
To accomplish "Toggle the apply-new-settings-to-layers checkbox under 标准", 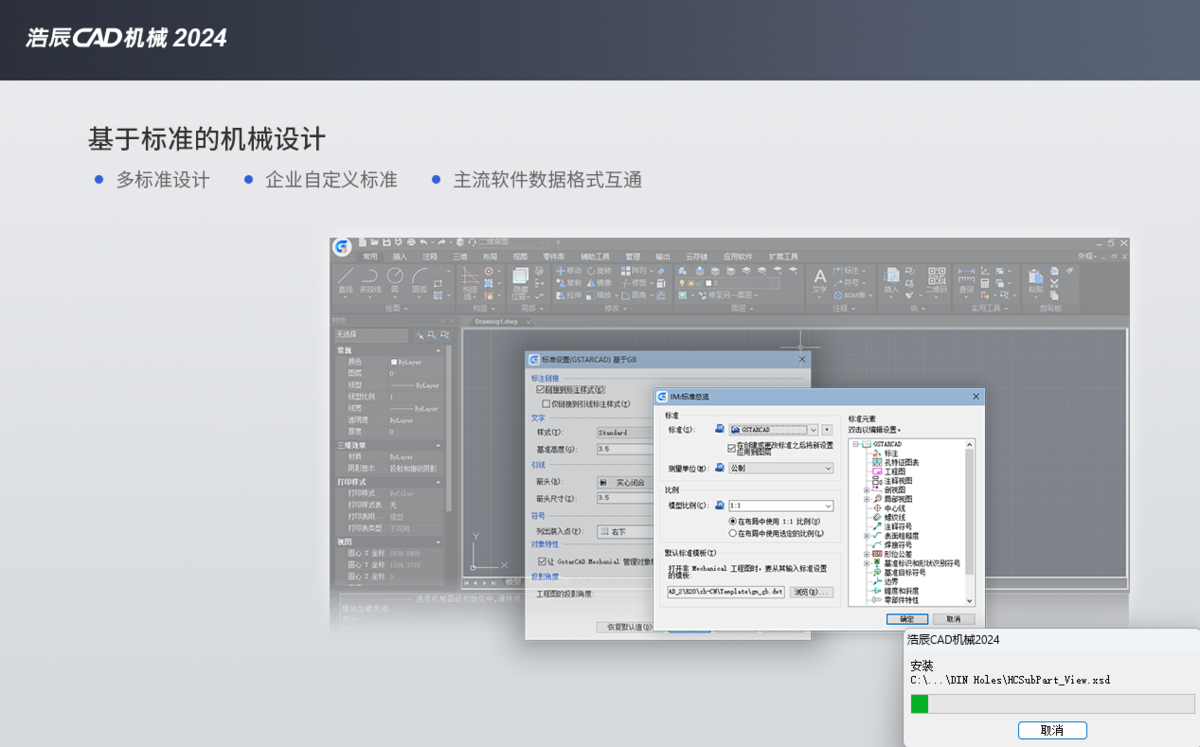I will coord(731,447).
